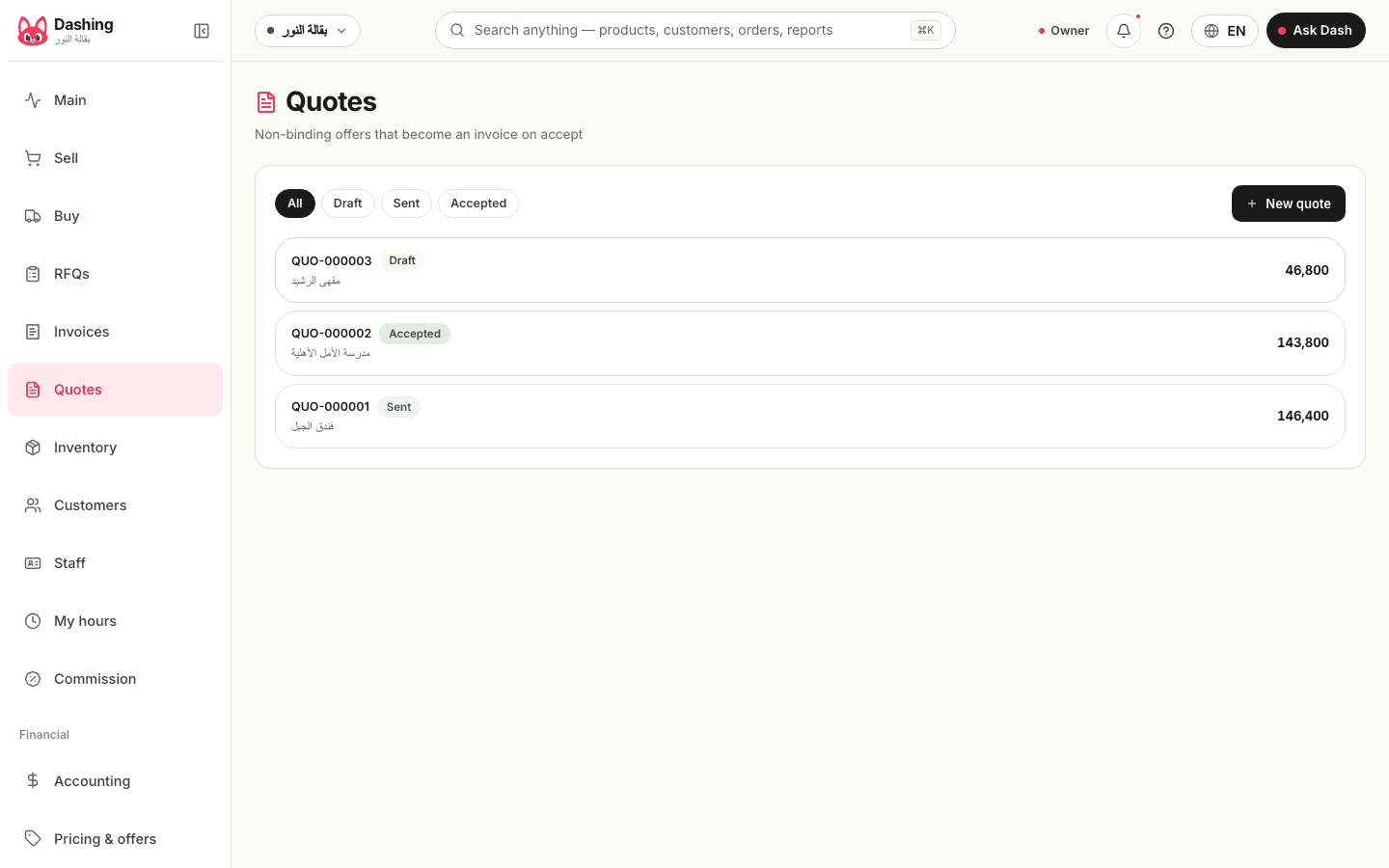Open the Main activity icon
Viewport: 1389px width, 868px height.
point(33,100)
